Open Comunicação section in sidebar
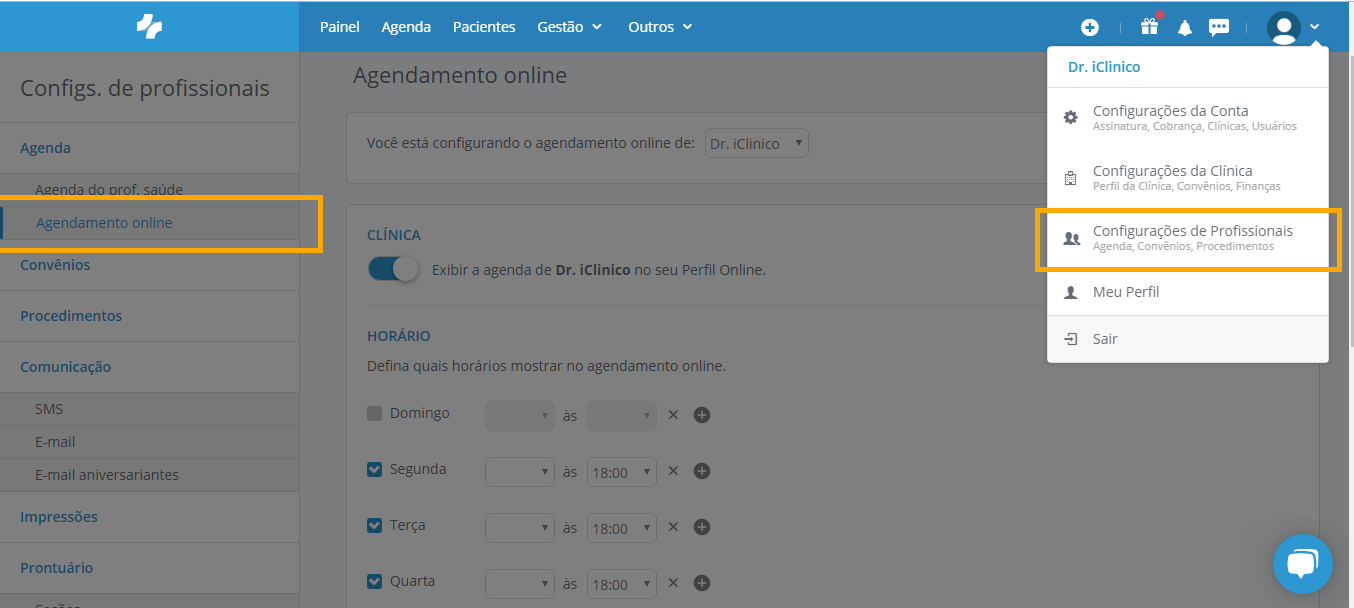Viewport: 1354px width, 608px height. tap(149, 367)
